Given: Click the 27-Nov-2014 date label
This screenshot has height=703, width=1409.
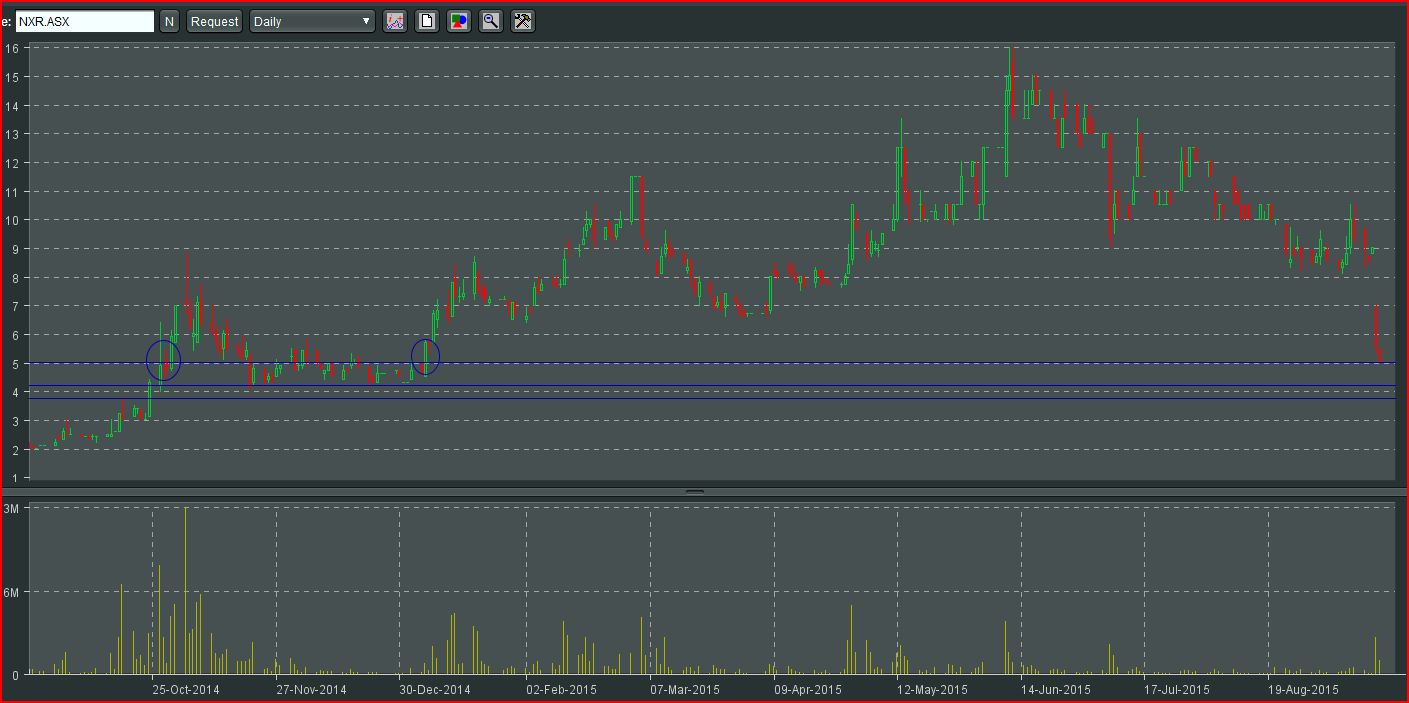Looking at the screenshot, I should click(x=311, y=690).
